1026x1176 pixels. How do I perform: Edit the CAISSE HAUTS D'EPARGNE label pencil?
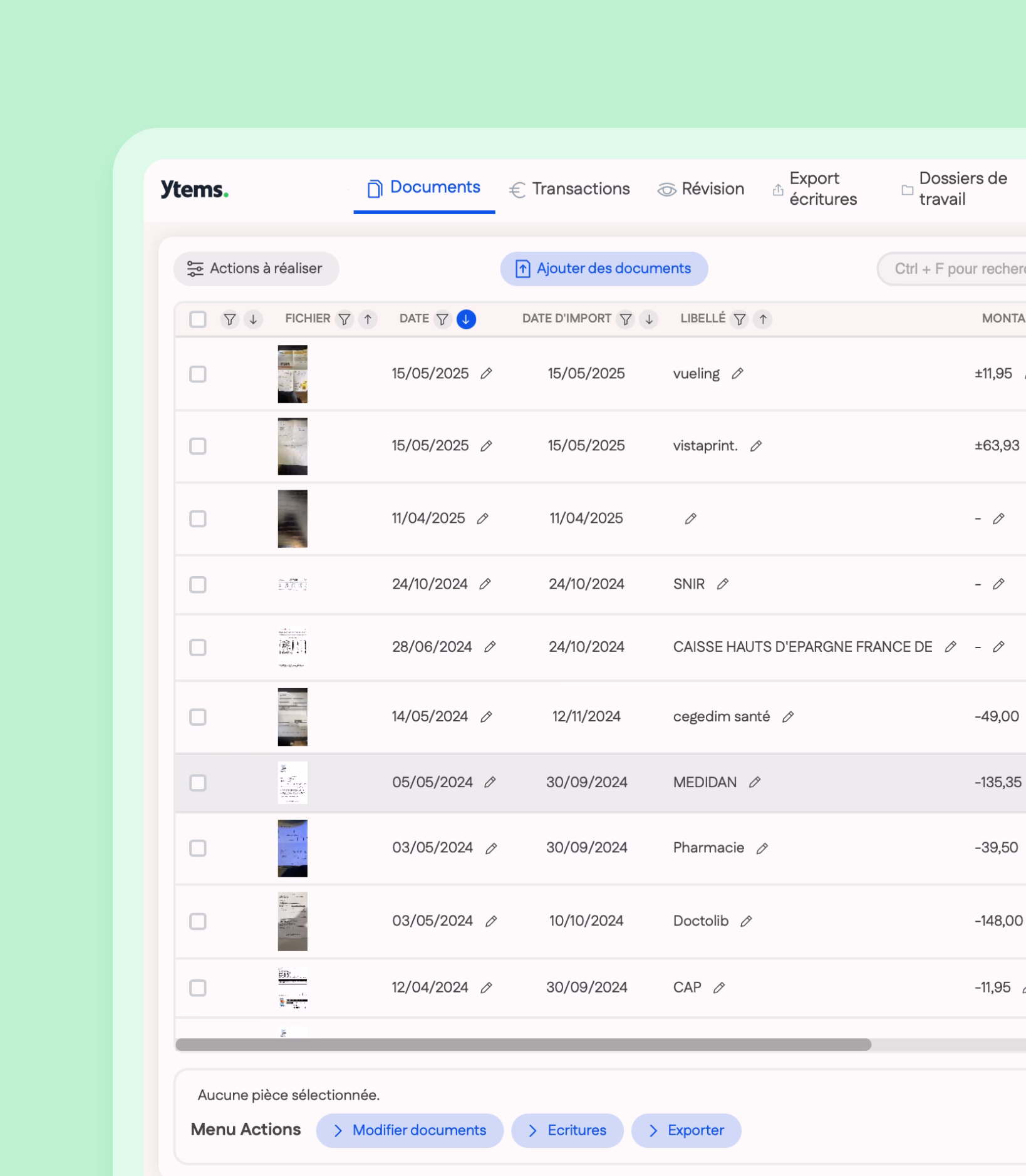pyautogui.click(x=950, y=647)
